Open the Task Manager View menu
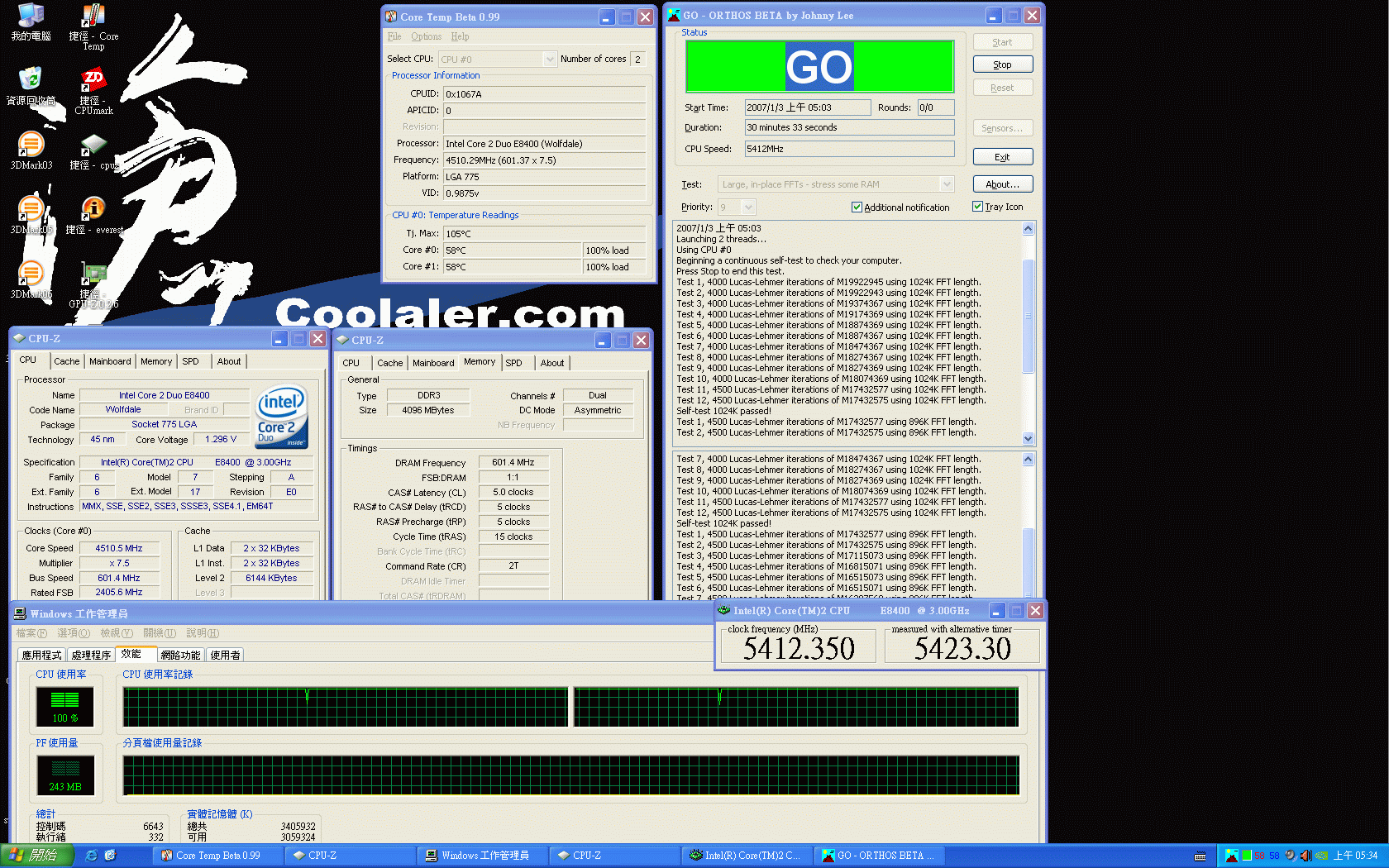The height and width of the screenshot is (868, 1389). (x=117, y=632)
